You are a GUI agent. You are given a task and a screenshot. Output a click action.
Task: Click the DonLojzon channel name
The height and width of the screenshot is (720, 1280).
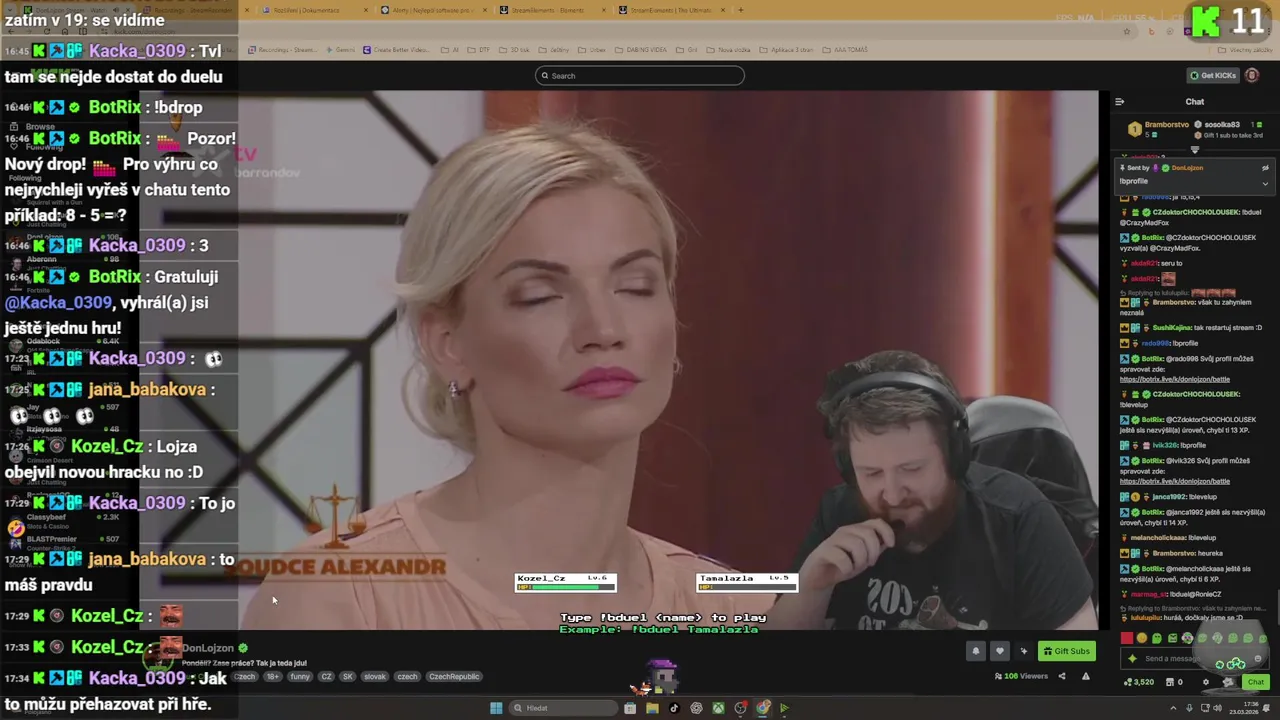point(208,648)
